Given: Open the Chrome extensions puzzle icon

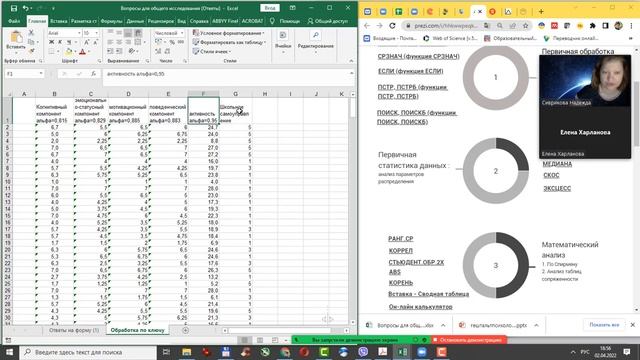Looking at the screenshot, I should pos(593,26).
